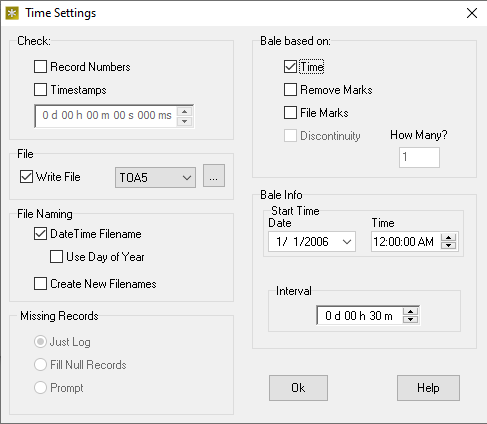Viewport: 487px width, 424px height.
Task: Click the Time Settings title bar icon
Action: (x=12, y=13)
